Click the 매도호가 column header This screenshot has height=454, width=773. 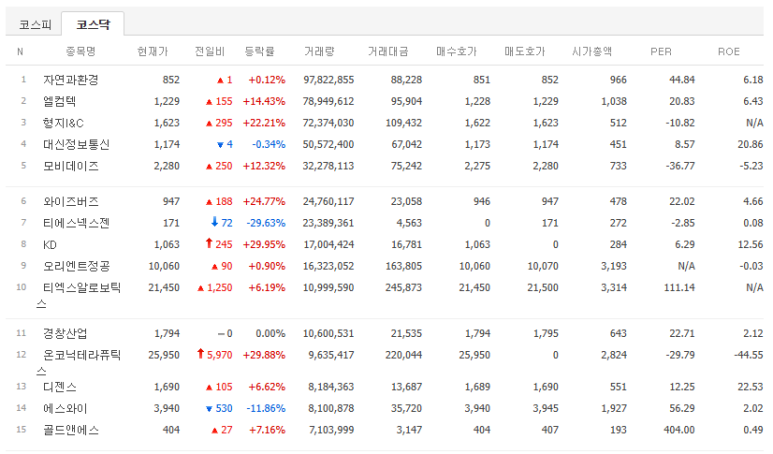pos(525,51)
